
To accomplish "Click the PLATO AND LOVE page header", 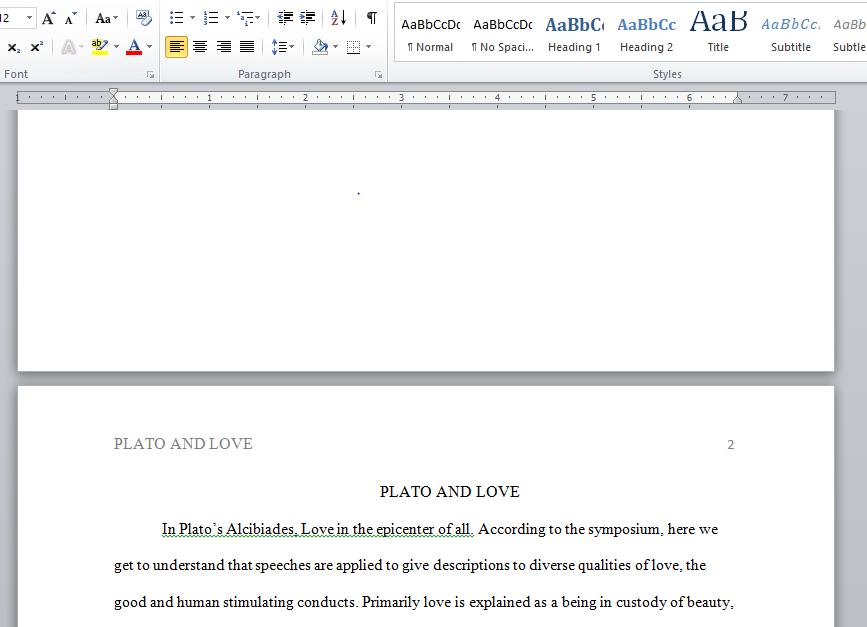I will [183, 444].
